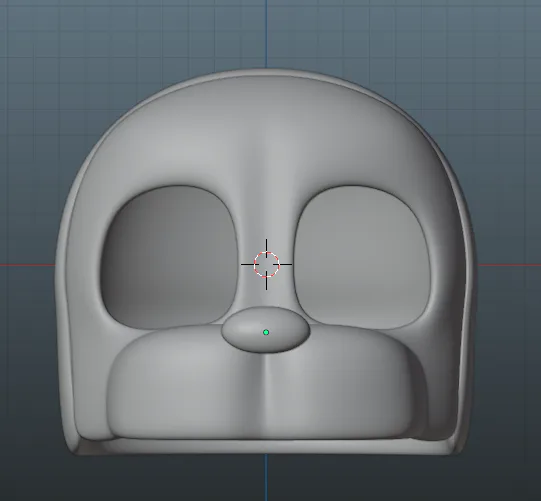Click inside the left eye socket
The width and height of the screenshot is (541, 501).
(x=170, y=257)
